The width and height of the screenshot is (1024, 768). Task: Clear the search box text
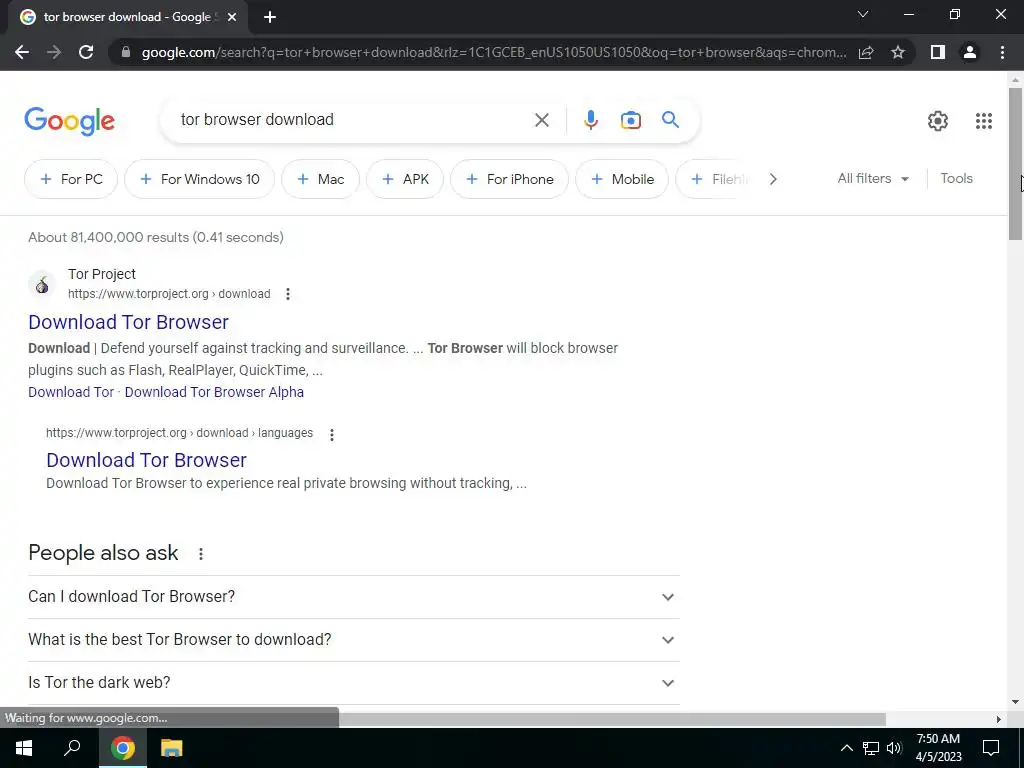pyautogui.click(x=541, y=120)
